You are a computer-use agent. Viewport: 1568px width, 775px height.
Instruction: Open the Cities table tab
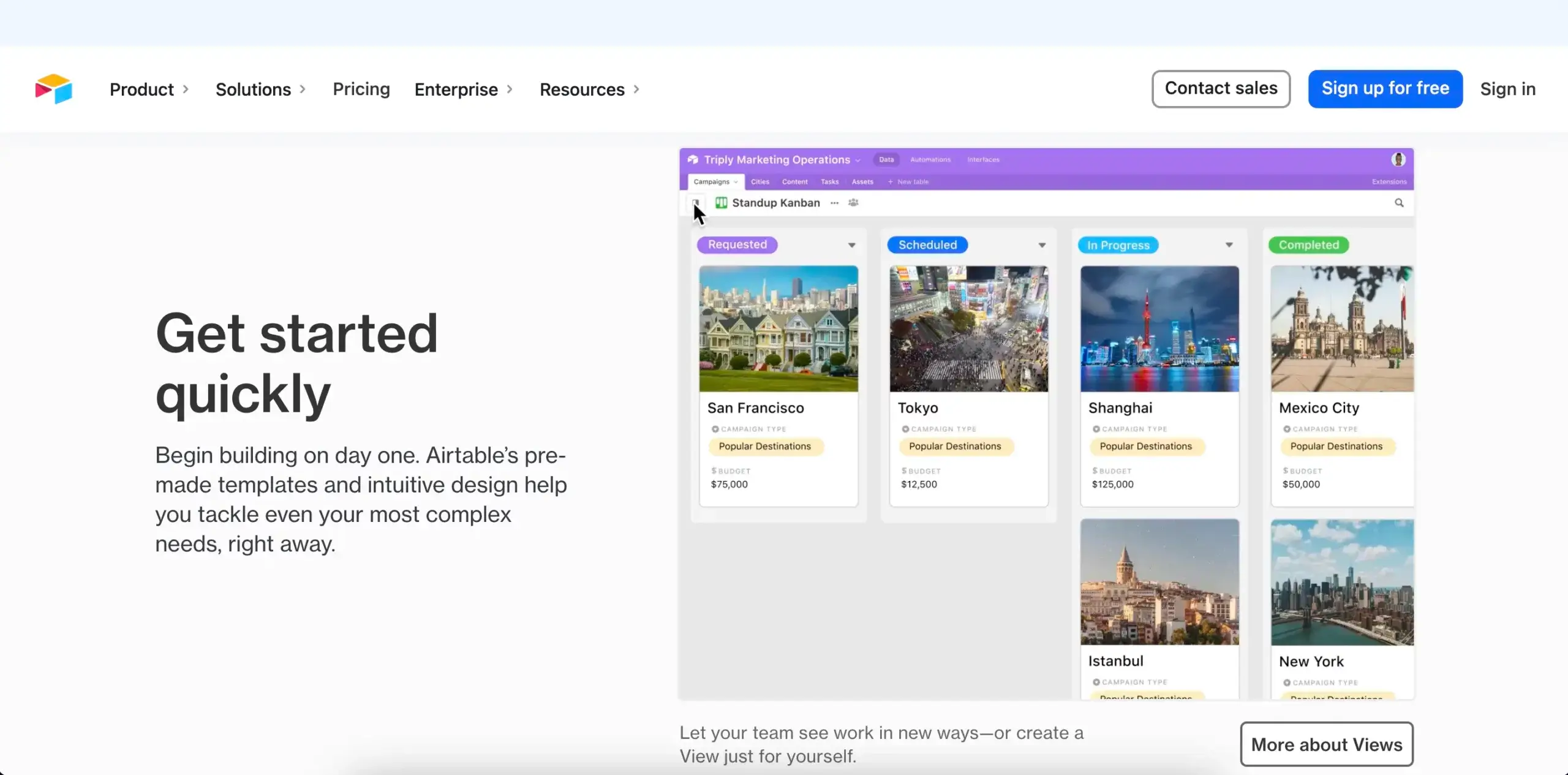(759, 181)
